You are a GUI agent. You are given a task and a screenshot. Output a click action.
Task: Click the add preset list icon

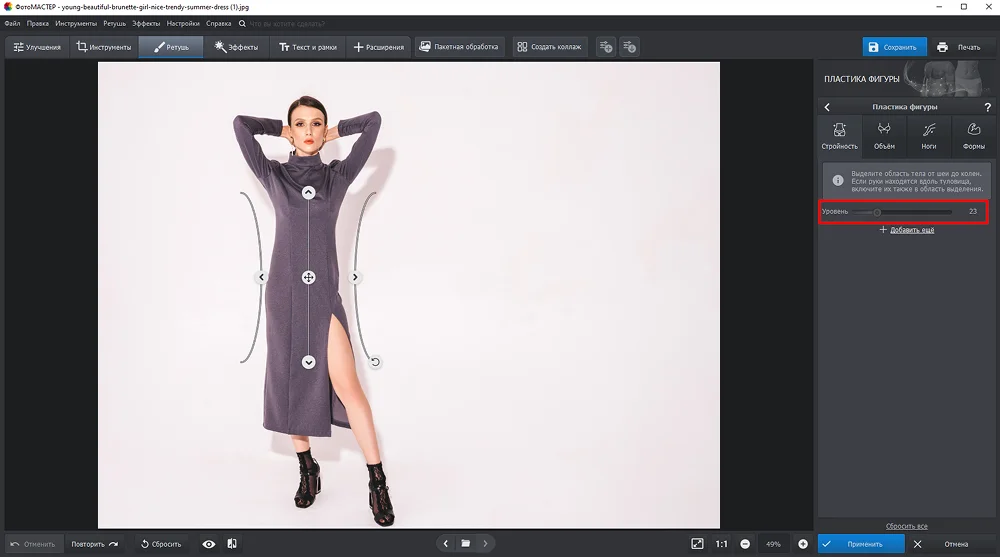tap(606, 47)
